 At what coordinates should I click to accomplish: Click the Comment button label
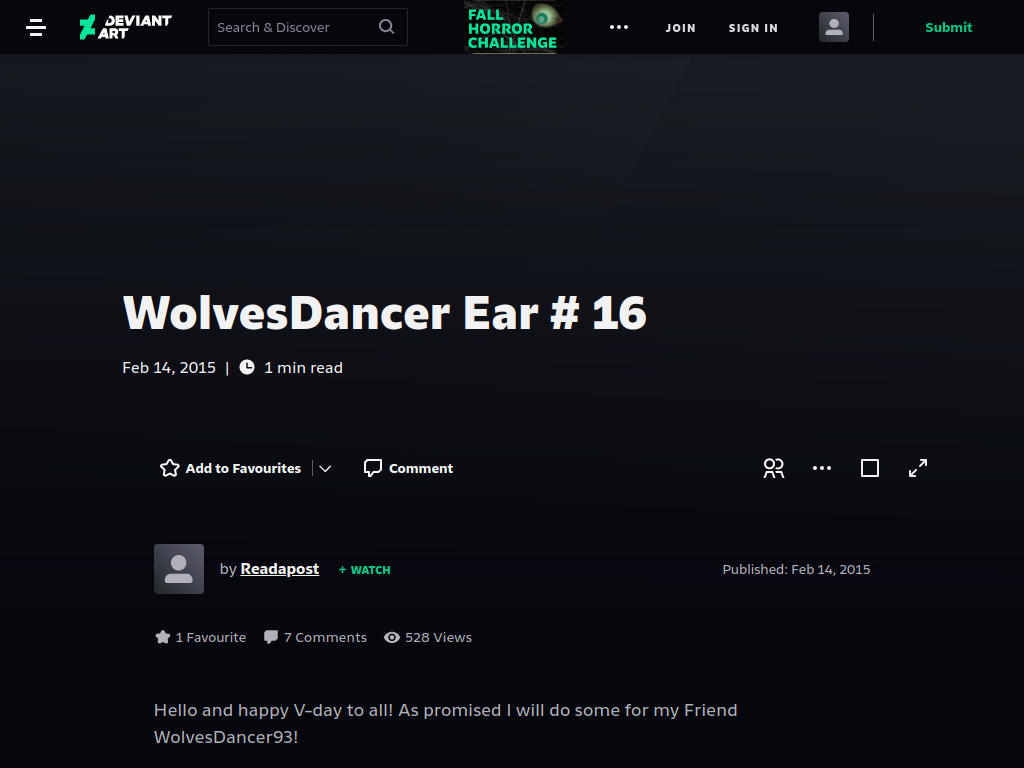coord(421,468)
